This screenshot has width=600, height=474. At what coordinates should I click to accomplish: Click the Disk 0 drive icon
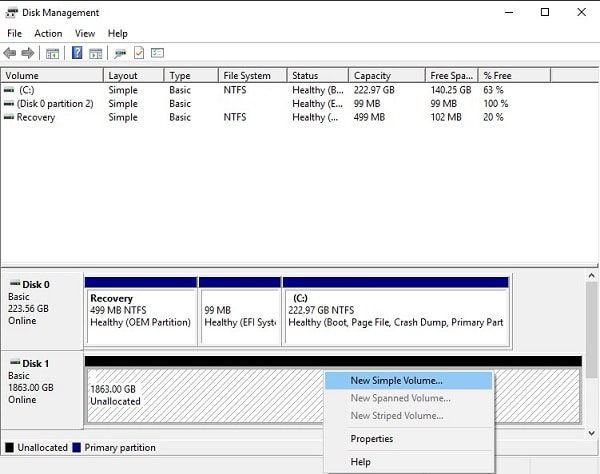15,283
